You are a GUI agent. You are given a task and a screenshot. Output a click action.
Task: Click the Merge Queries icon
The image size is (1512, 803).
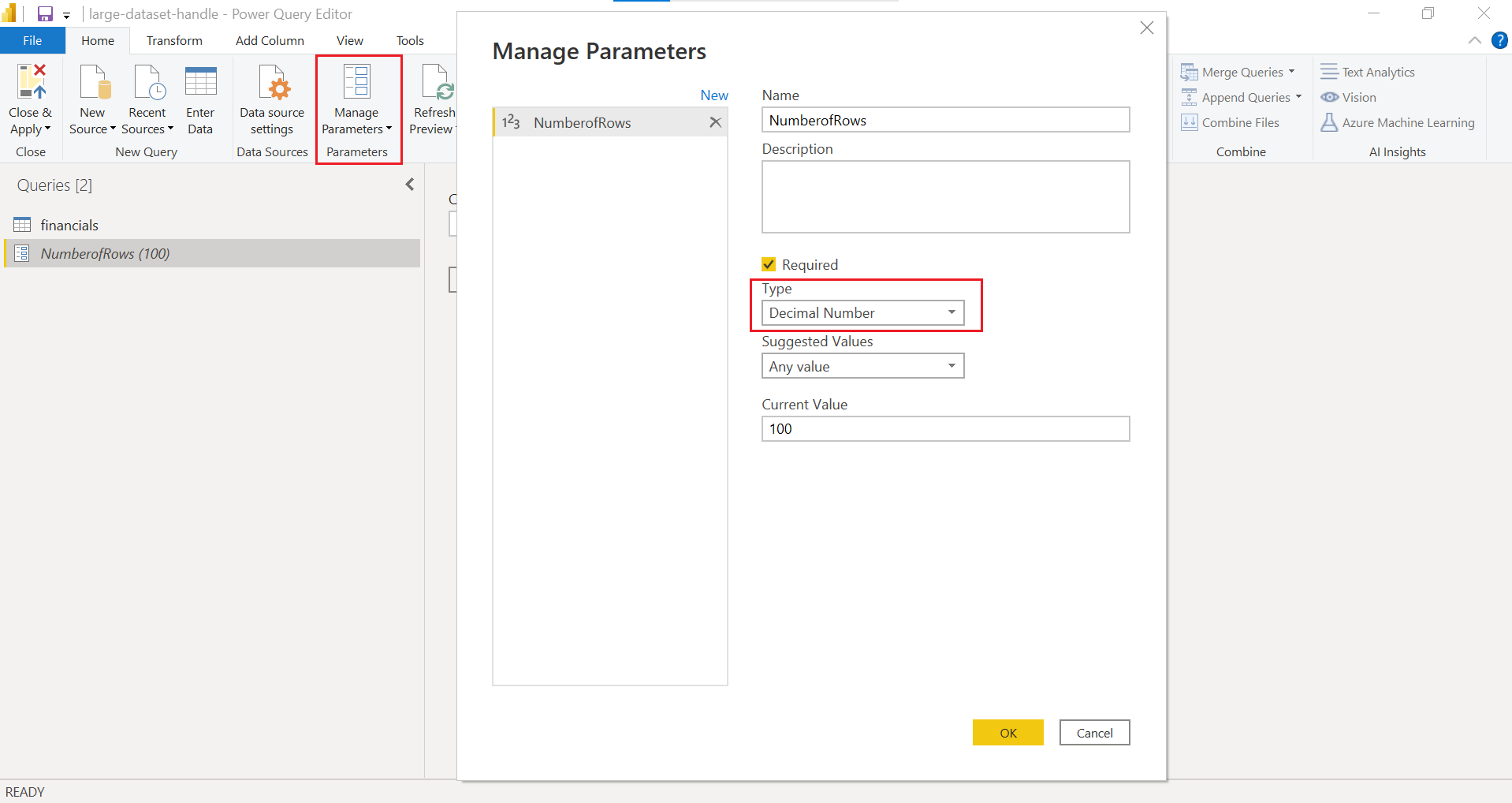(x=1189, y=72)
